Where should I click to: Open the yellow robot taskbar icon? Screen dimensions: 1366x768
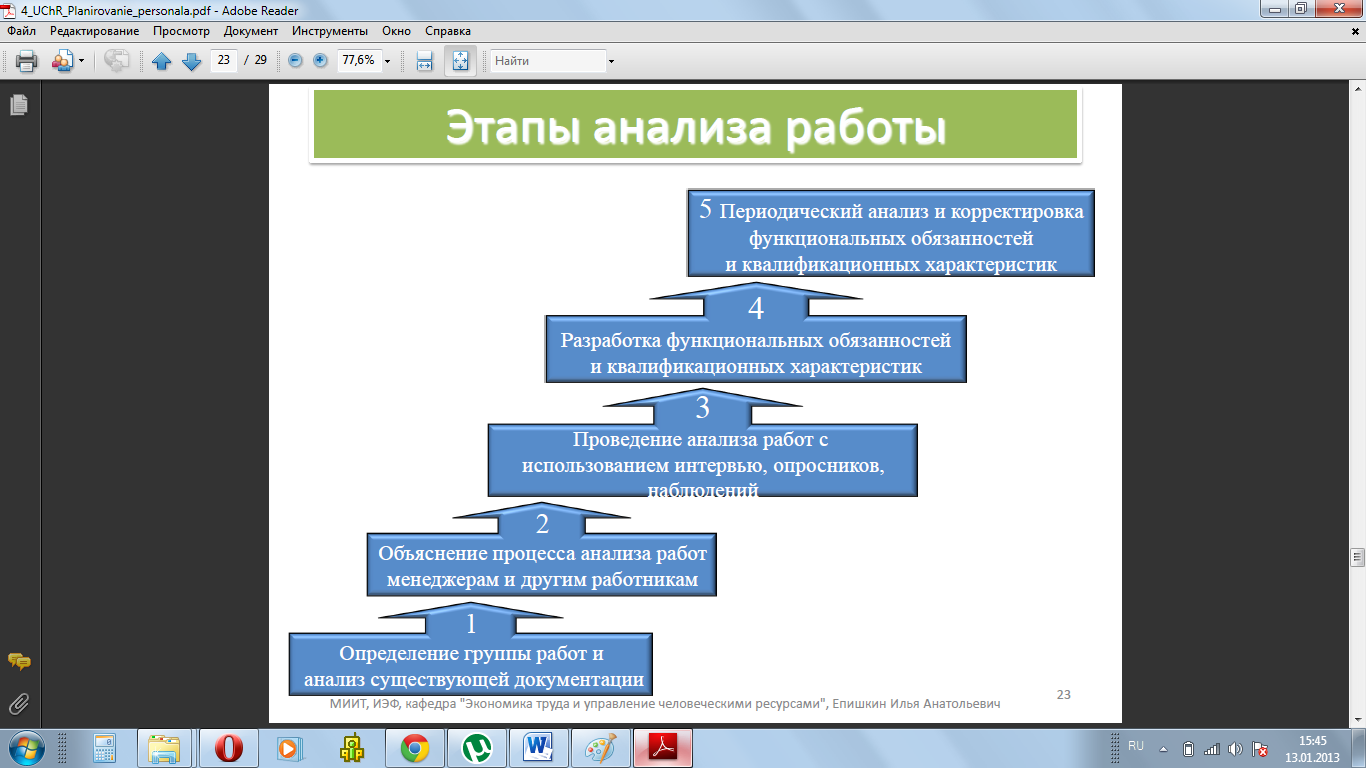tap(351, 748)
